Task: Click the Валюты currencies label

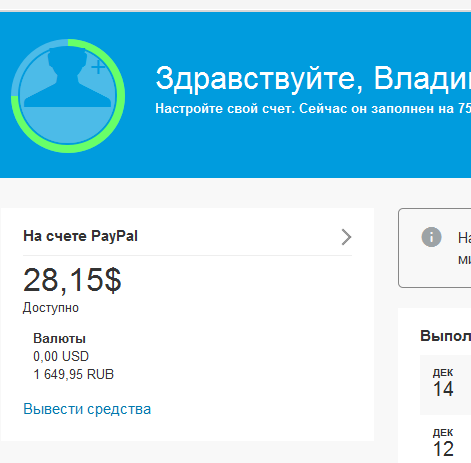Action: coord(59,338)
